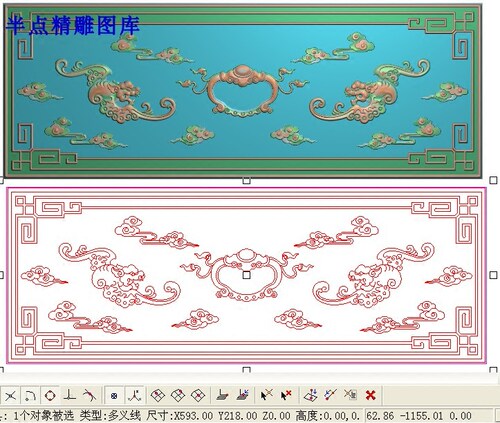500x423 pixels.
Task: Toggle the arc endpoint snap icon
Action: 30,396
